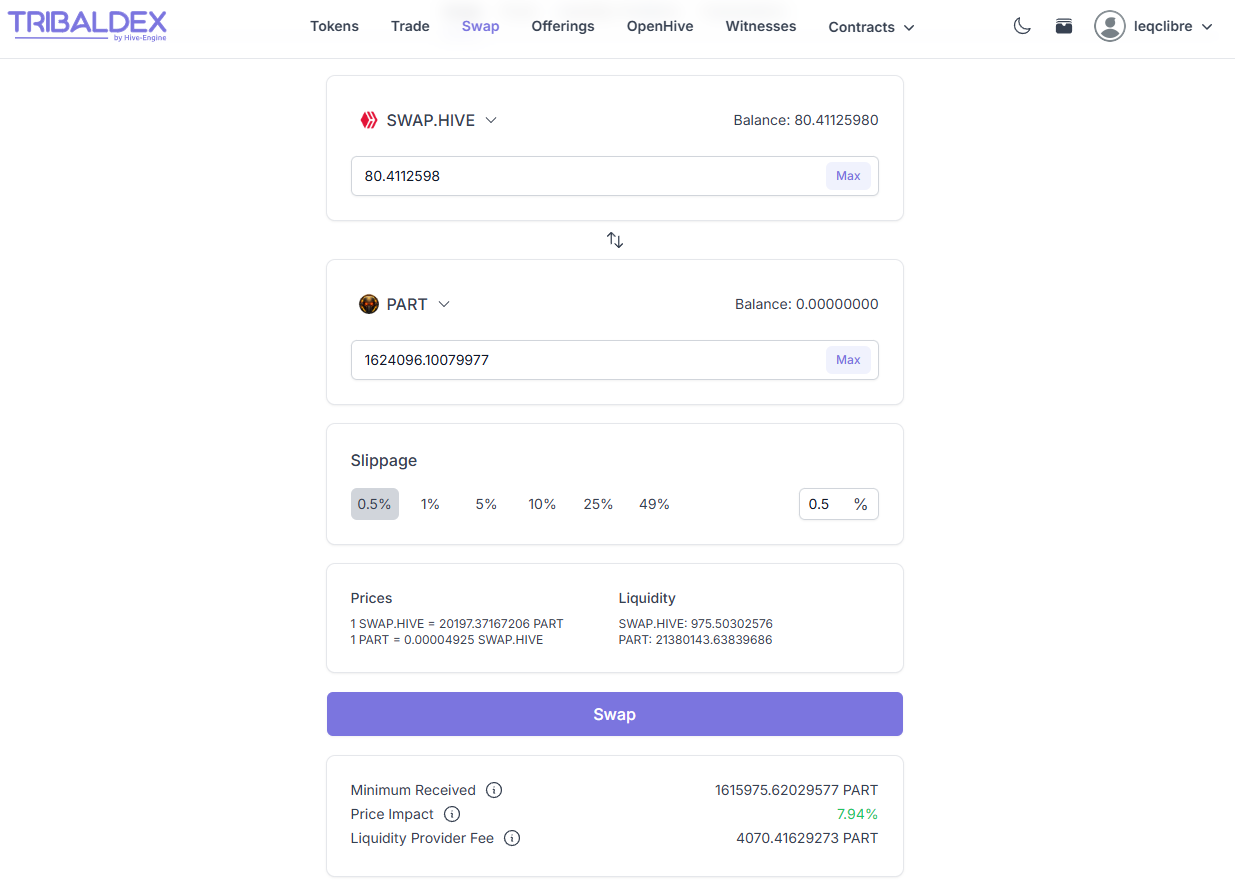Click the TribalDex logo
1235x885 pixels.
pos(88,26)
